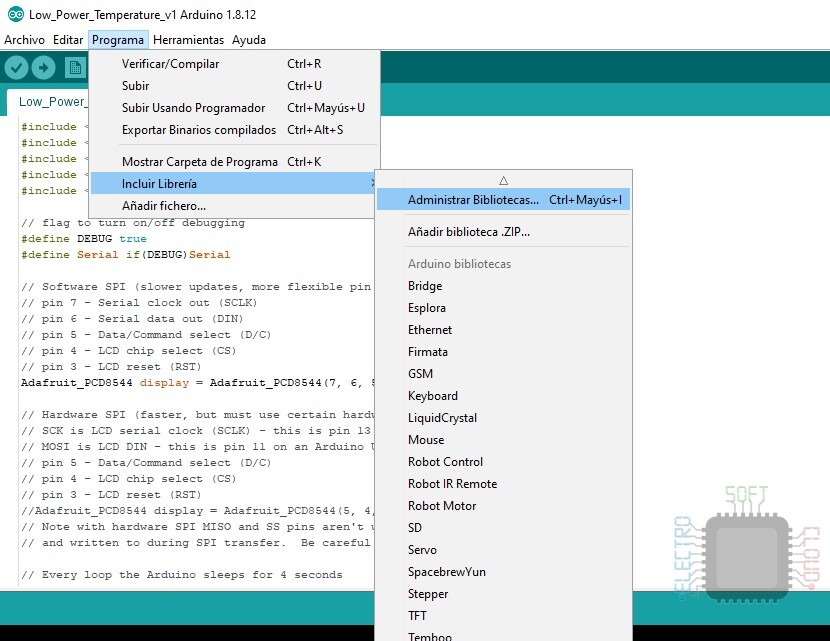830x641 pixels.
Task: Click the '// Software SPI' comment line
Action: click(196, 287)
